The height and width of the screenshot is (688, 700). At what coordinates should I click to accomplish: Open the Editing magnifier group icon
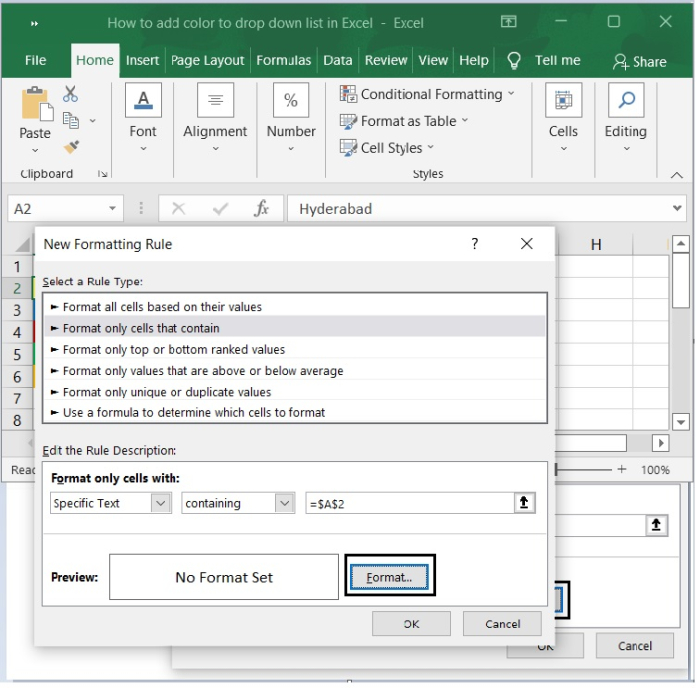pos(626,100)
